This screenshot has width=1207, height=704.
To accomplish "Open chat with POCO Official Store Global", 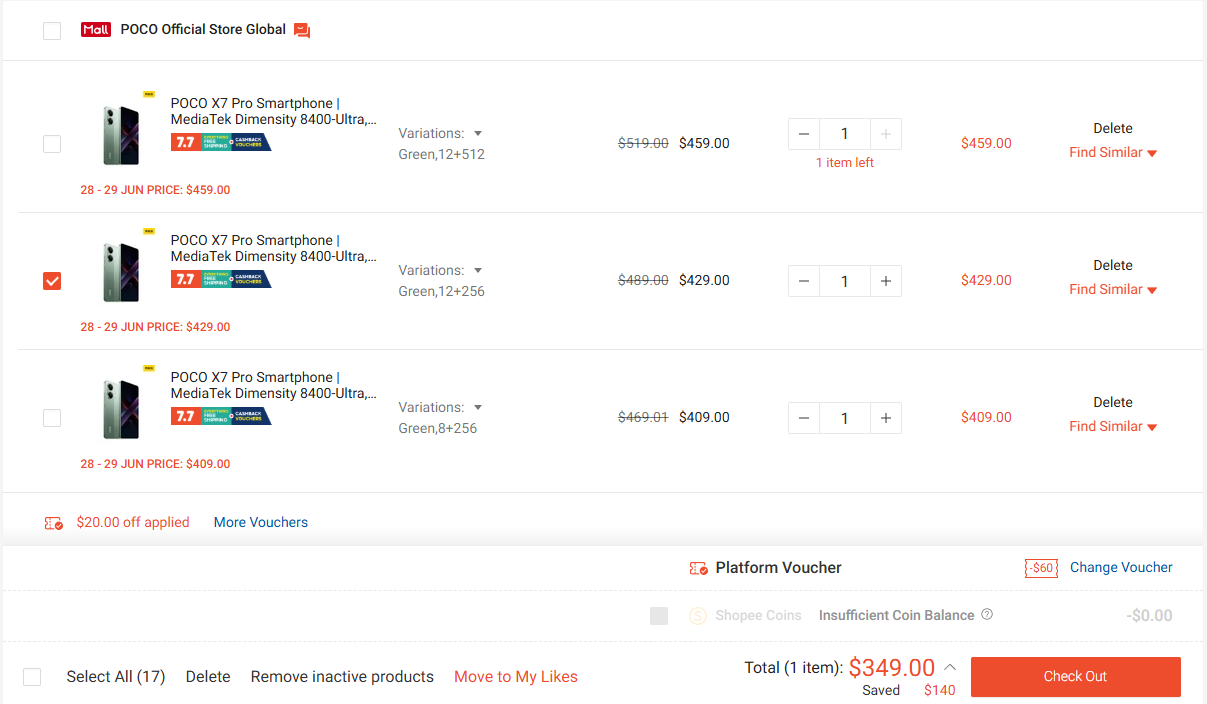I will [x=302, y=30].
